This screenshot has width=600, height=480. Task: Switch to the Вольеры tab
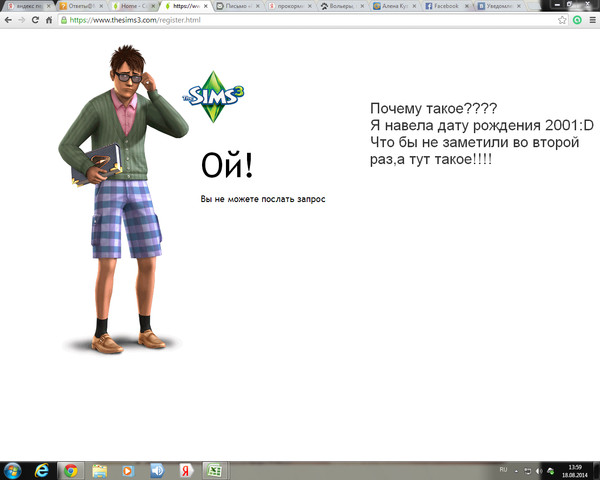tap(341, 6)
